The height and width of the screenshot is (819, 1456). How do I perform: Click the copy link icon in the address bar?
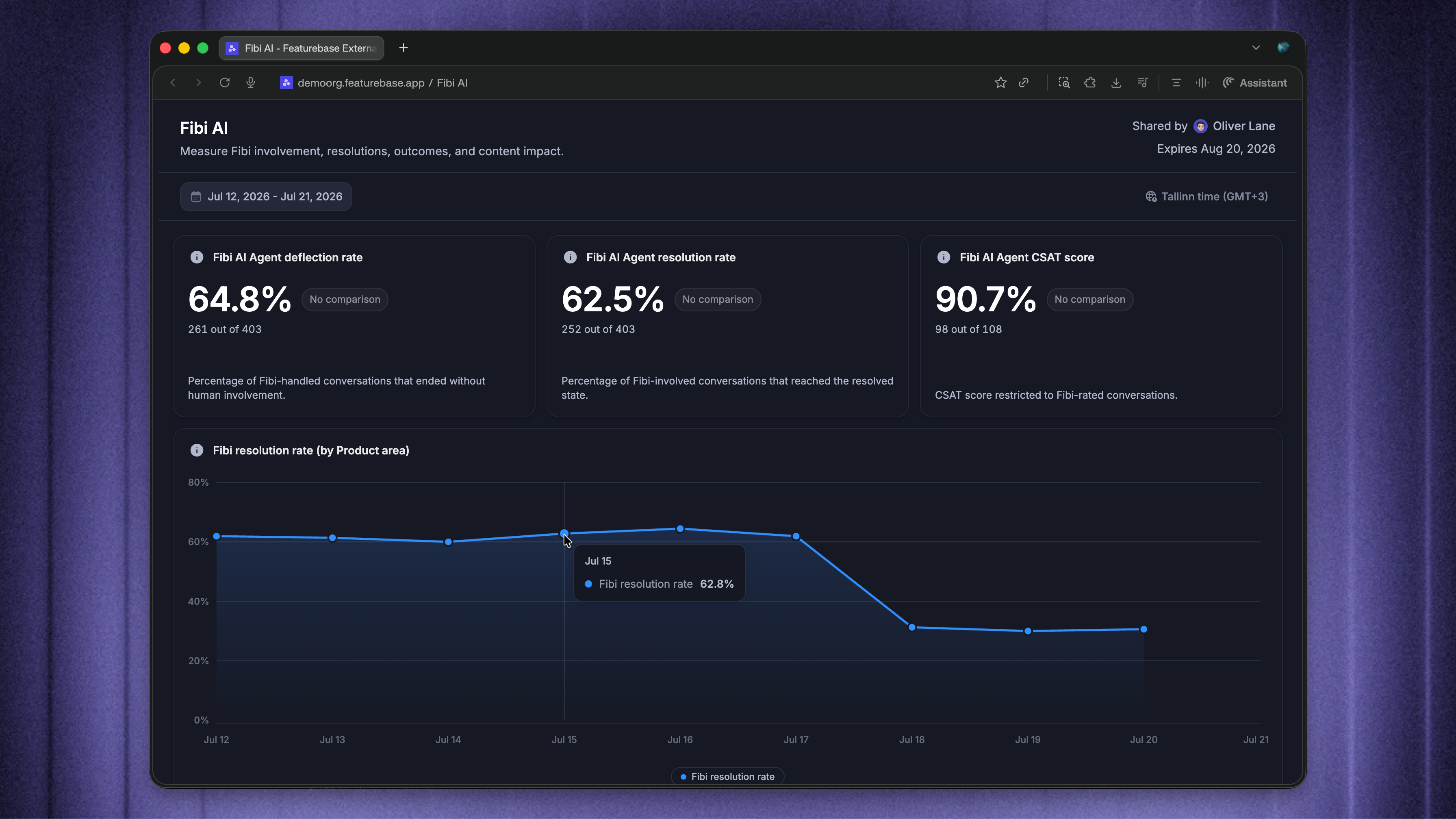pyautogui.click(x=1024, y=83)
